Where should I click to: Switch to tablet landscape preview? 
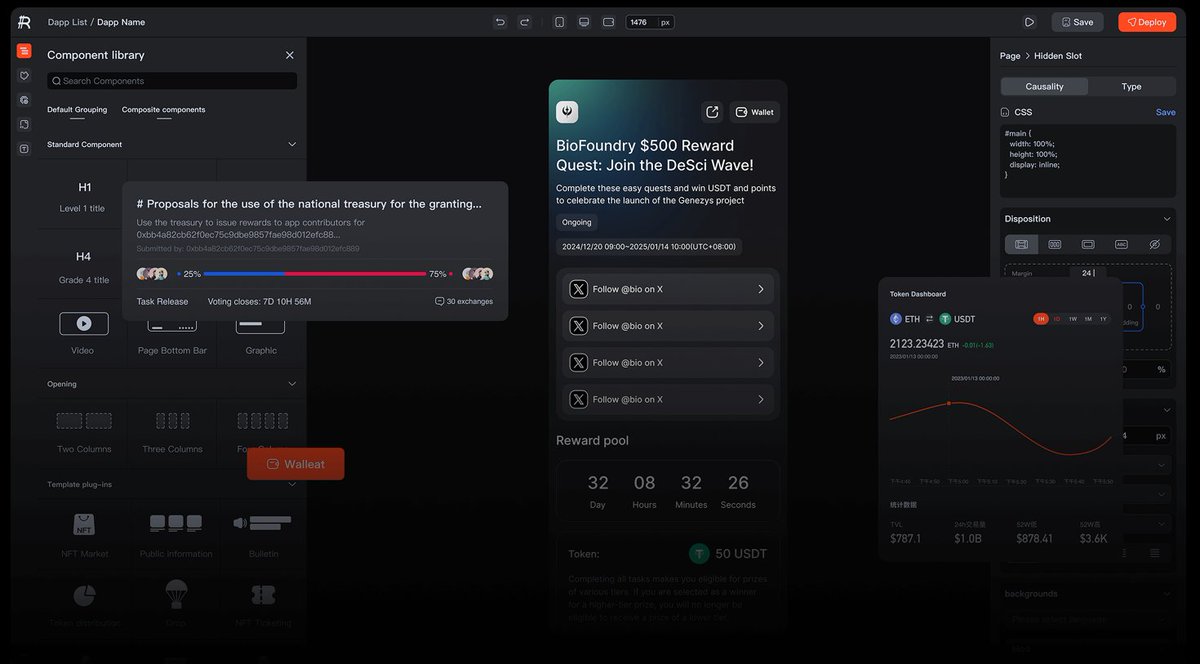pos(608,22)
